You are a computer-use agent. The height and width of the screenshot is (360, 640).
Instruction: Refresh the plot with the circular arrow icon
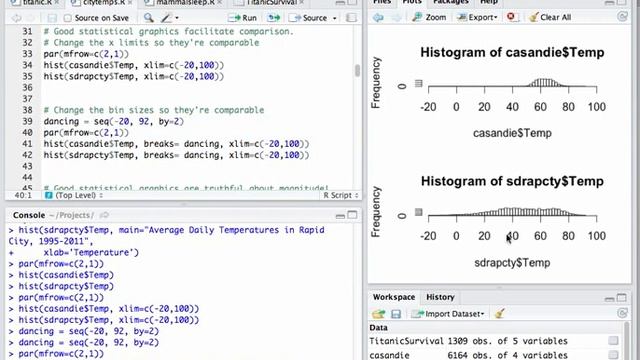[622, 17]
